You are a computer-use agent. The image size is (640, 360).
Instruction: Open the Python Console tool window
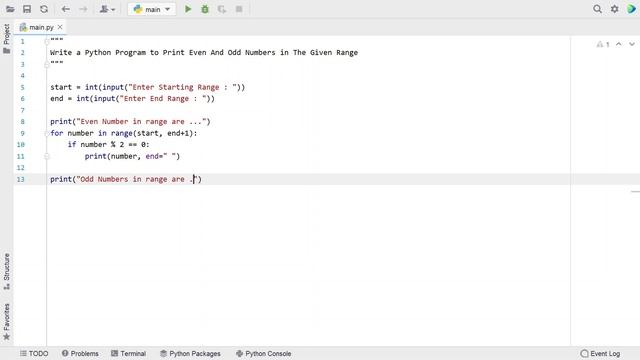(264, 353)
